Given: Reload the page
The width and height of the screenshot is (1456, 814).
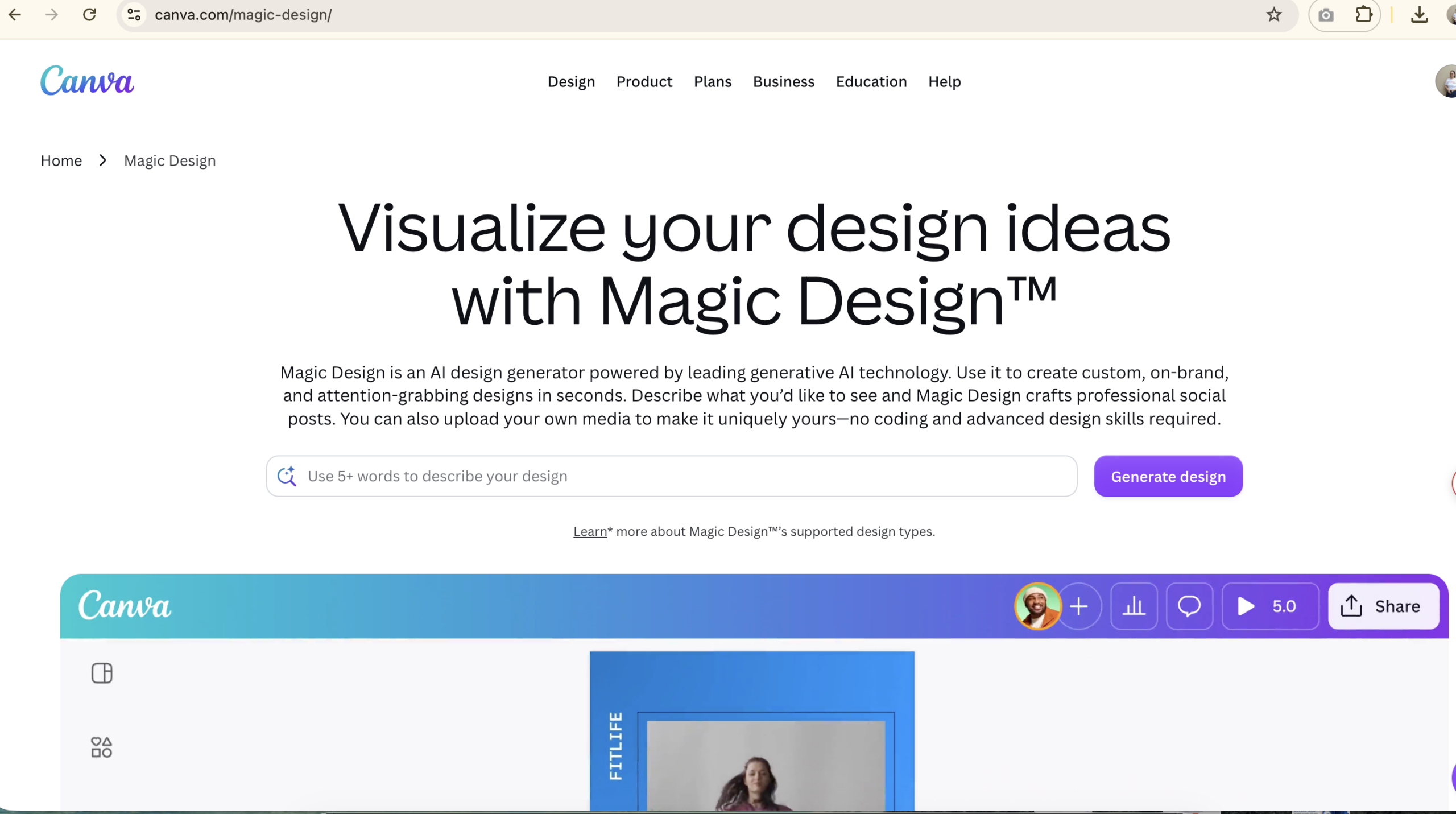Looking at the screenshot, I should coord(89,15).
